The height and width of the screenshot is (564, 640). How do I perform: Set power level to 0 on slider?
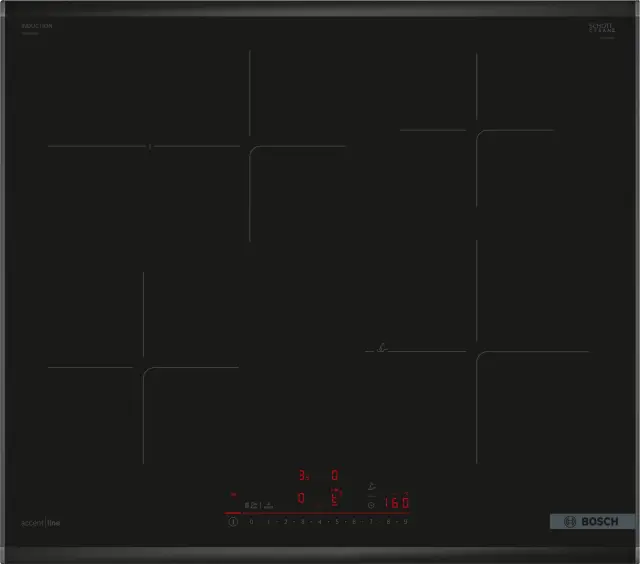[251, 522]
